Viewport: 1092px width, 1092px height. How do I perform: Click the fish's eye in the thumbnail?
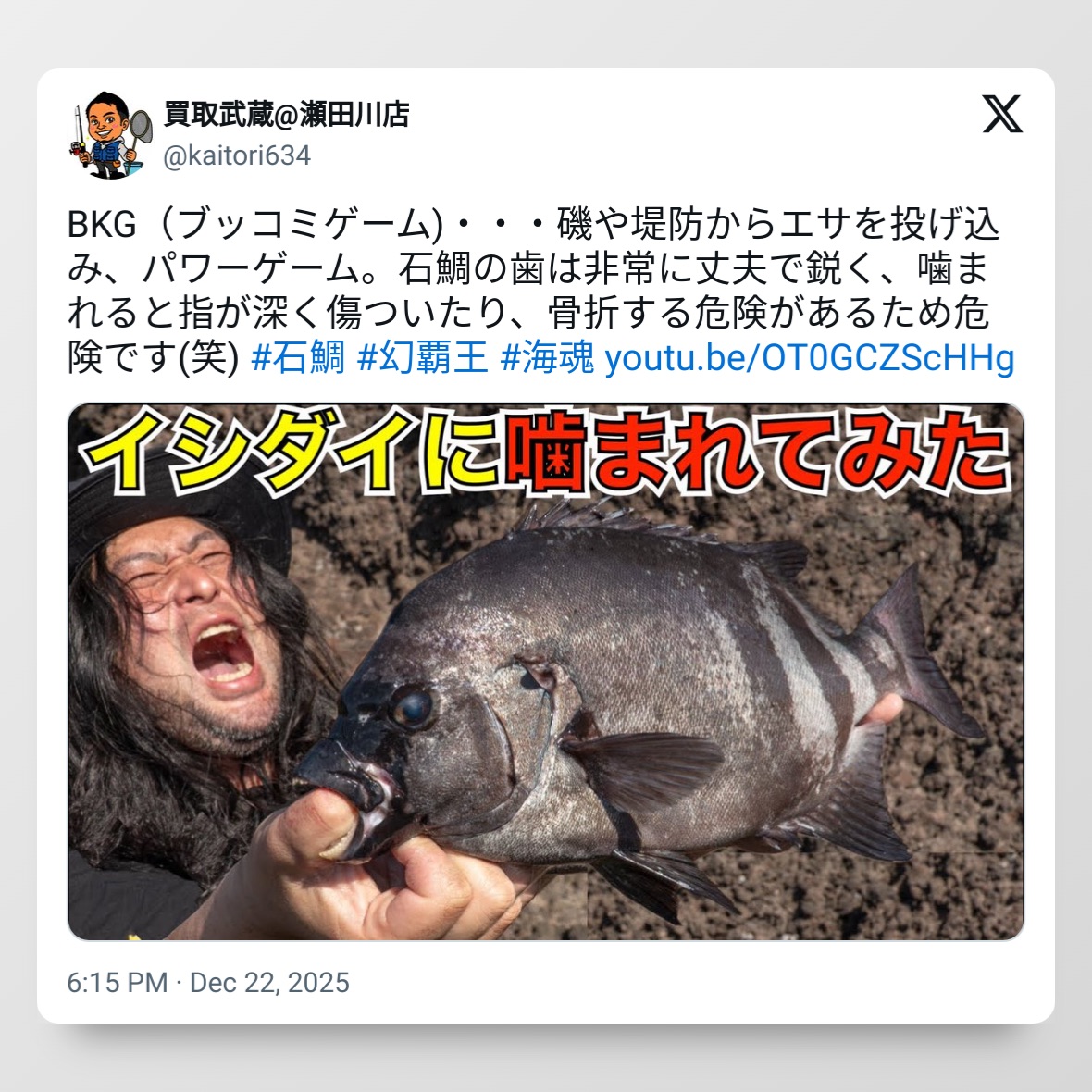(412, 705)
